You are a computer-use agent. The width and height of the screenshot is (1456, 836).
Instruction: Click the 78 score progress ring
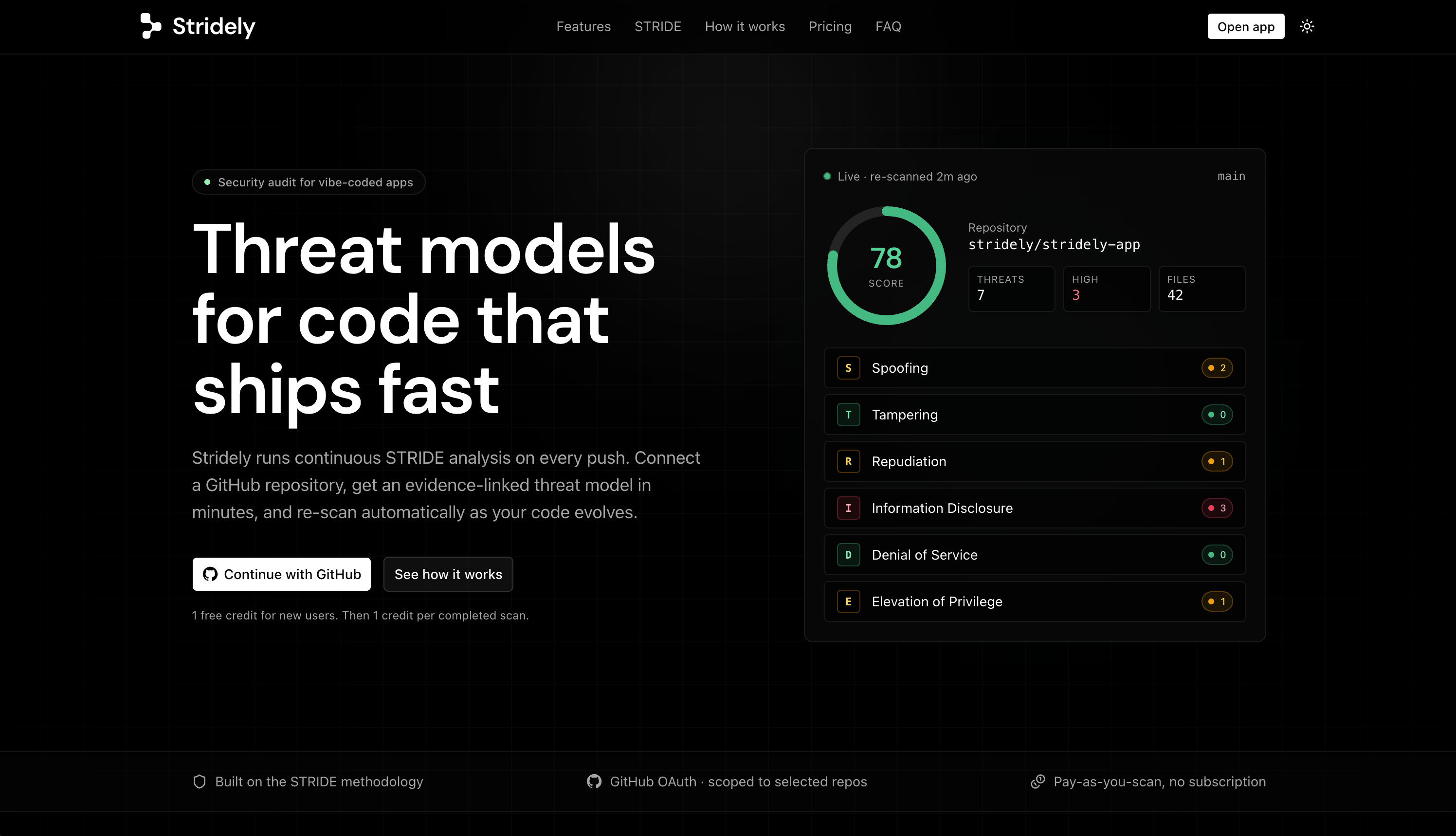click(x=886, y=266)
